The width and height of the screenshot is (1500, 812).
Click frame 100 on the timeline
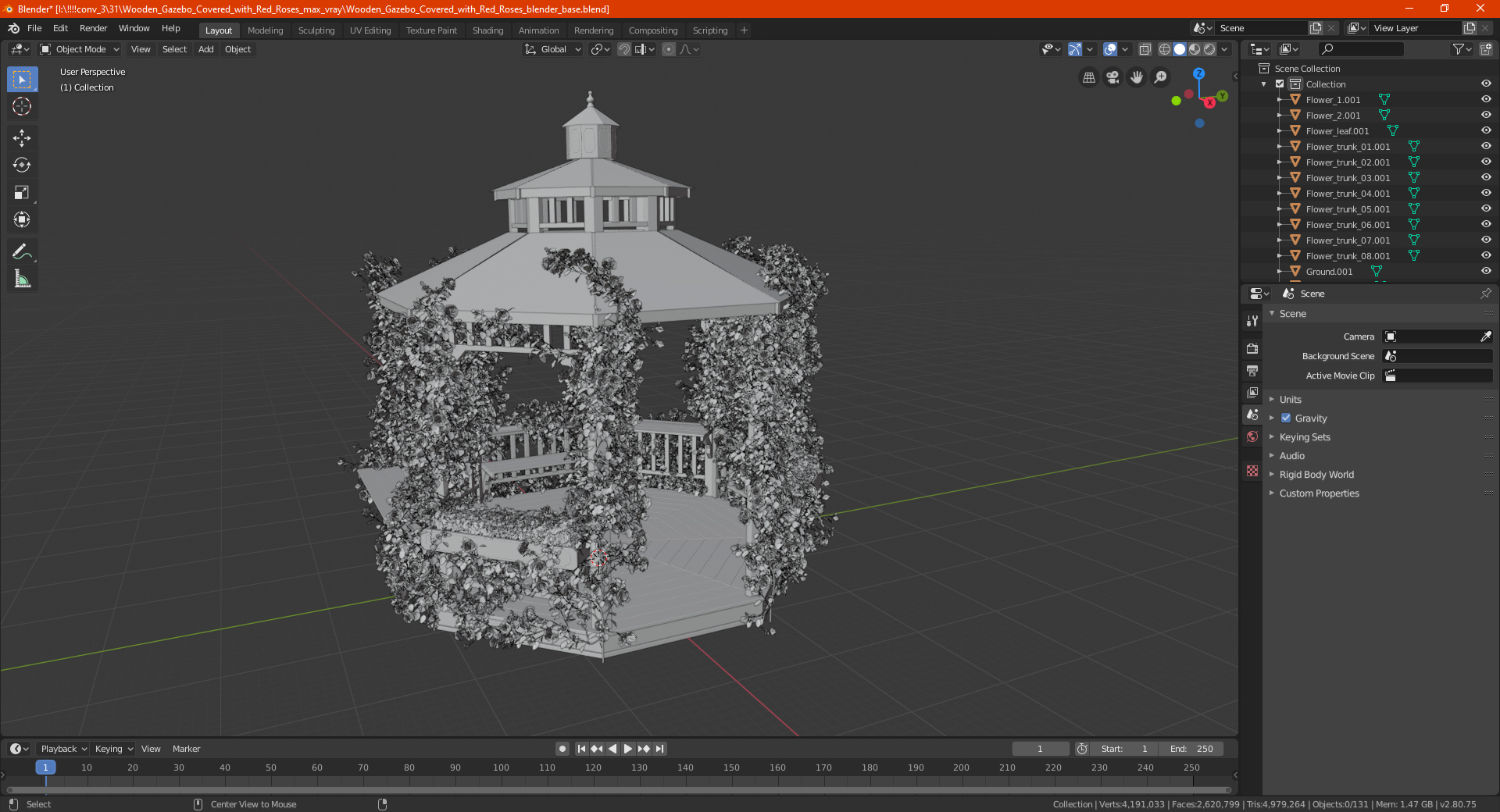[x=501, y=767]
